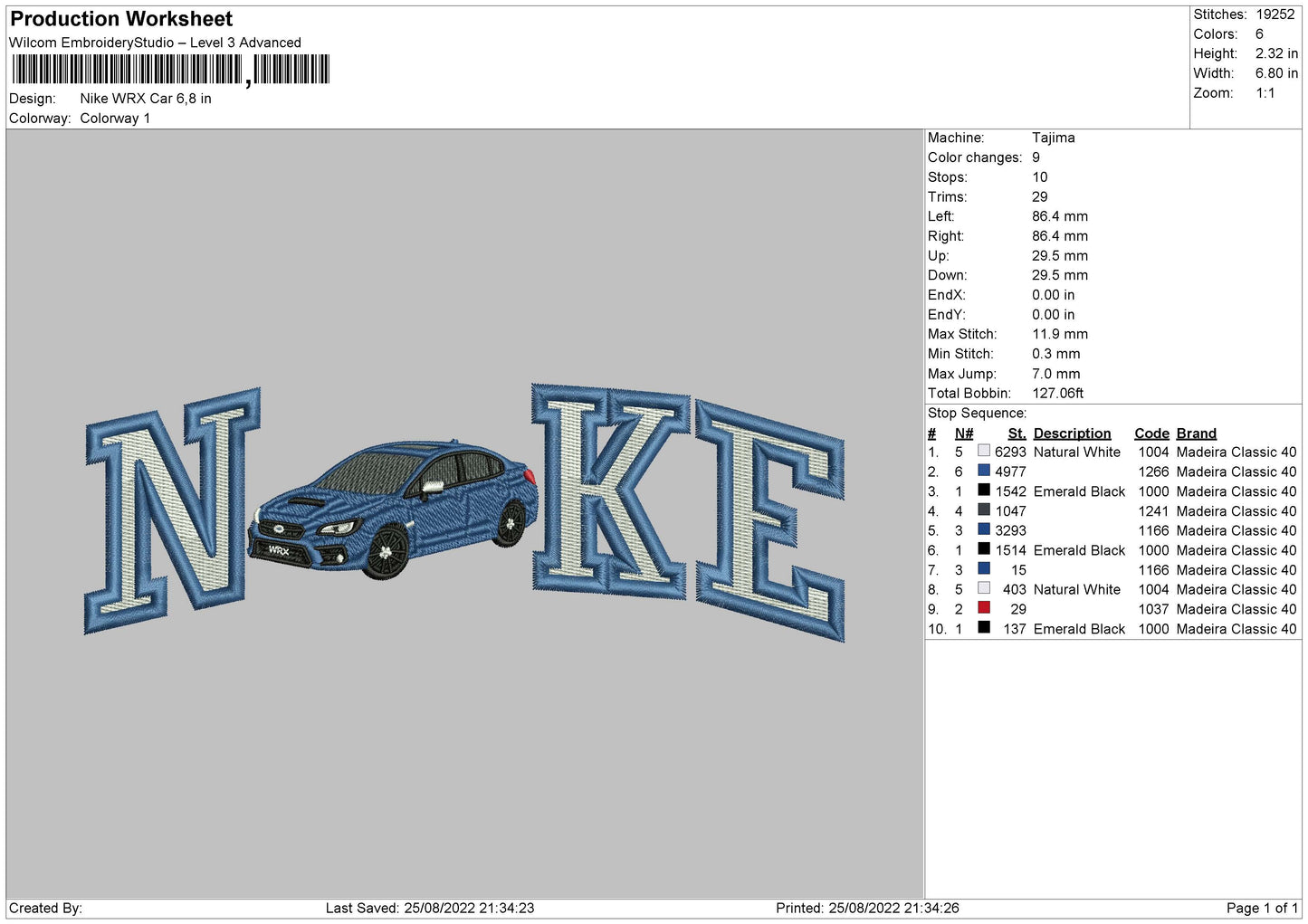The width and height of the screenshot is (1308, 924).
Task: Click stitch count 6293 in stop row 1
Action: [1010, 452]
